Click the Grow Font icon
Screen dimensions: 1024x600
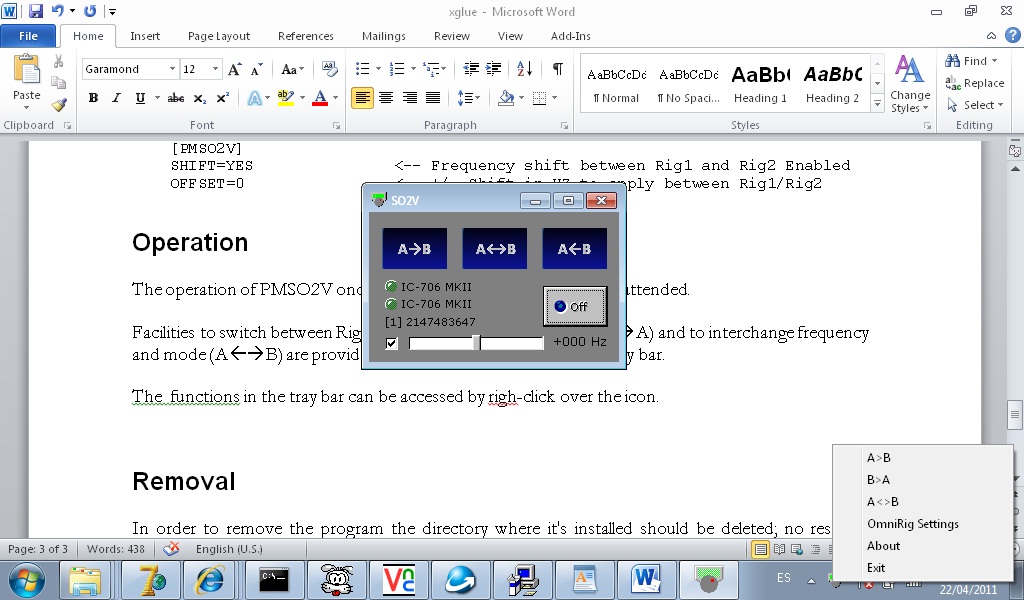coord(234,69)
